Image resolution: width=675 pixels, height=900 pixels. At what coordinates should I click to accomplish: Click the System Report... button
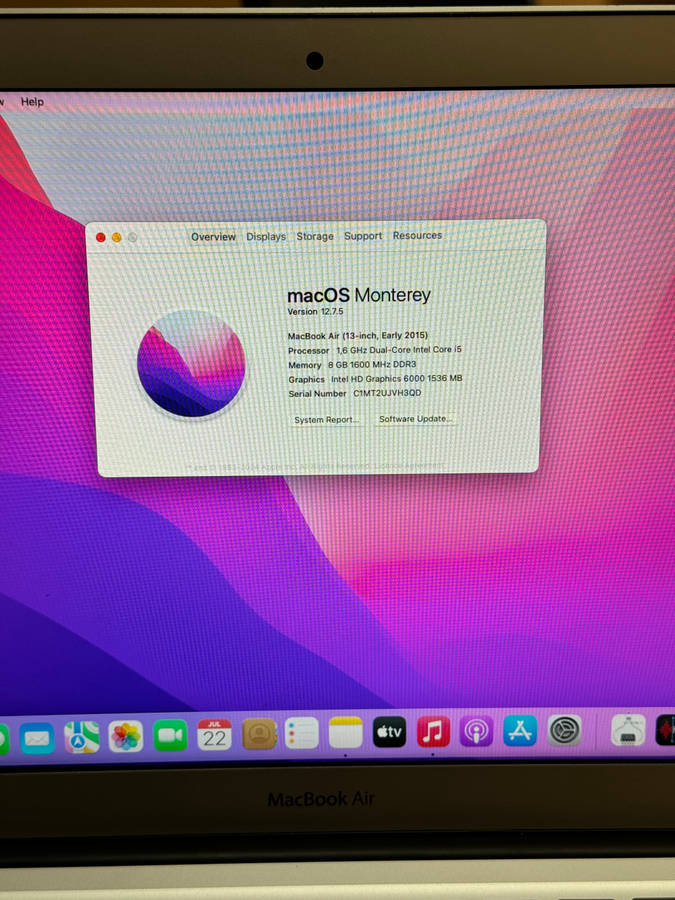[326, 420]
